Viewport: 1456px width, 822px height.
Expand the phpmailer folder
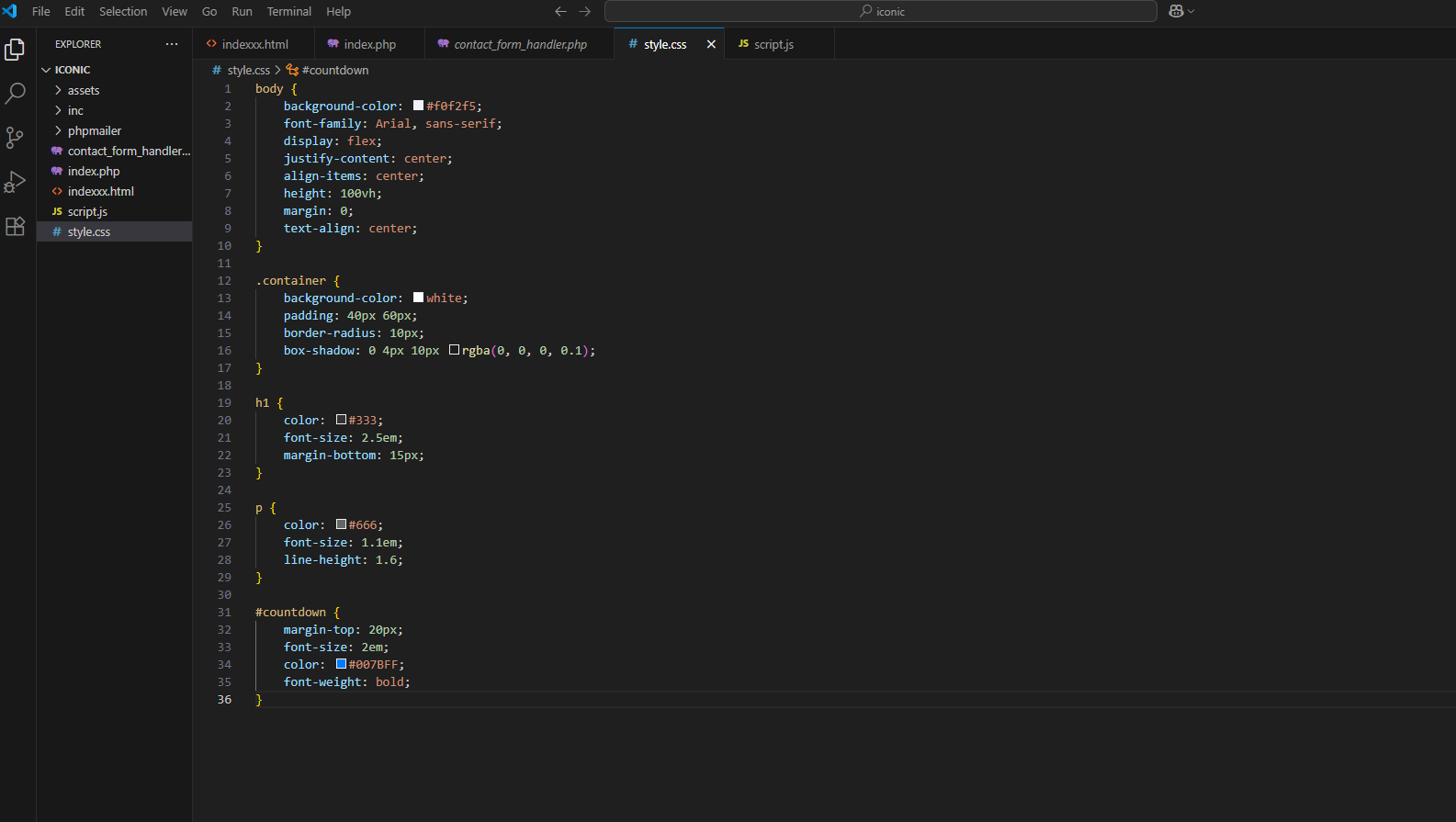[x=94, y=130]
